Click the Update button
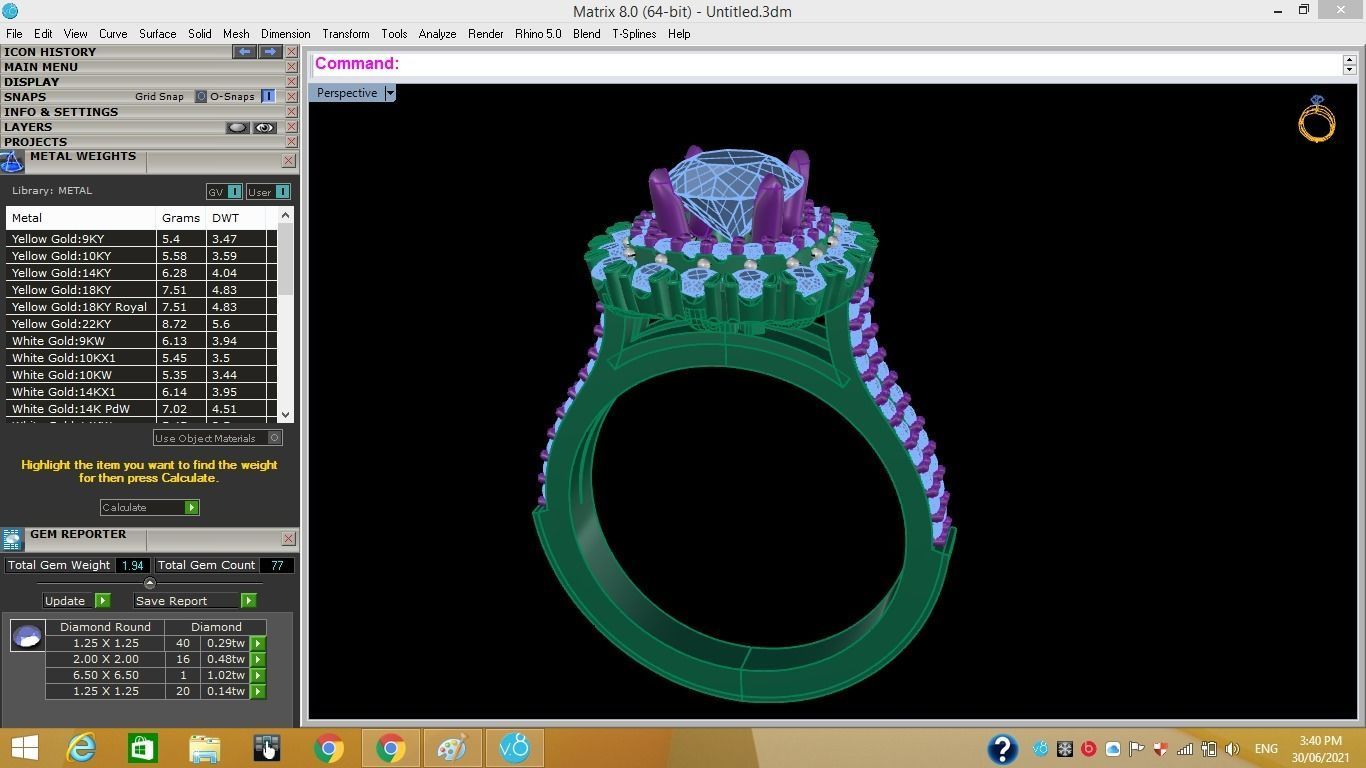Viewport: 1366px width, 768px height. pyautogui.click(x=76, y=601)
